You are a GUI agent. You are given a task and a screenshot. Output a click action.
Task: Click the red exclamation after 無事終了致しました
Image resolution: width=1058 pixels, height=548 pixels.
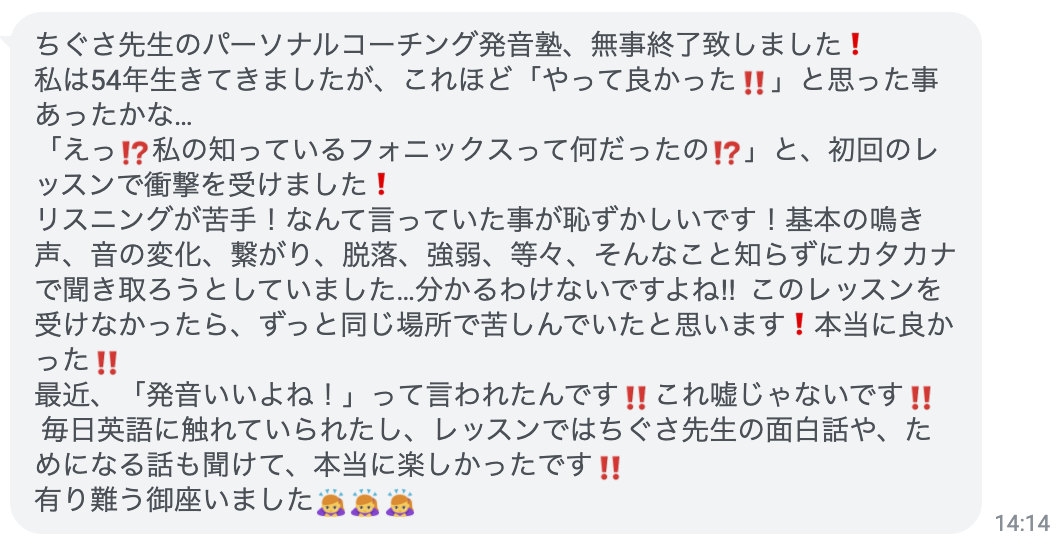click(x=855, y=45)
